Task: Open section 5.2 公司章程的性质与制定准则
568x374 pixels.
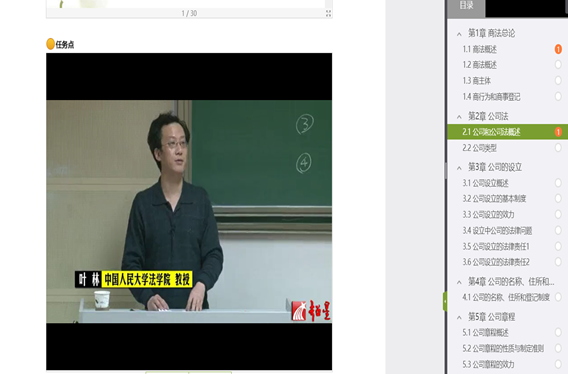Action: [x=503, y=349]
